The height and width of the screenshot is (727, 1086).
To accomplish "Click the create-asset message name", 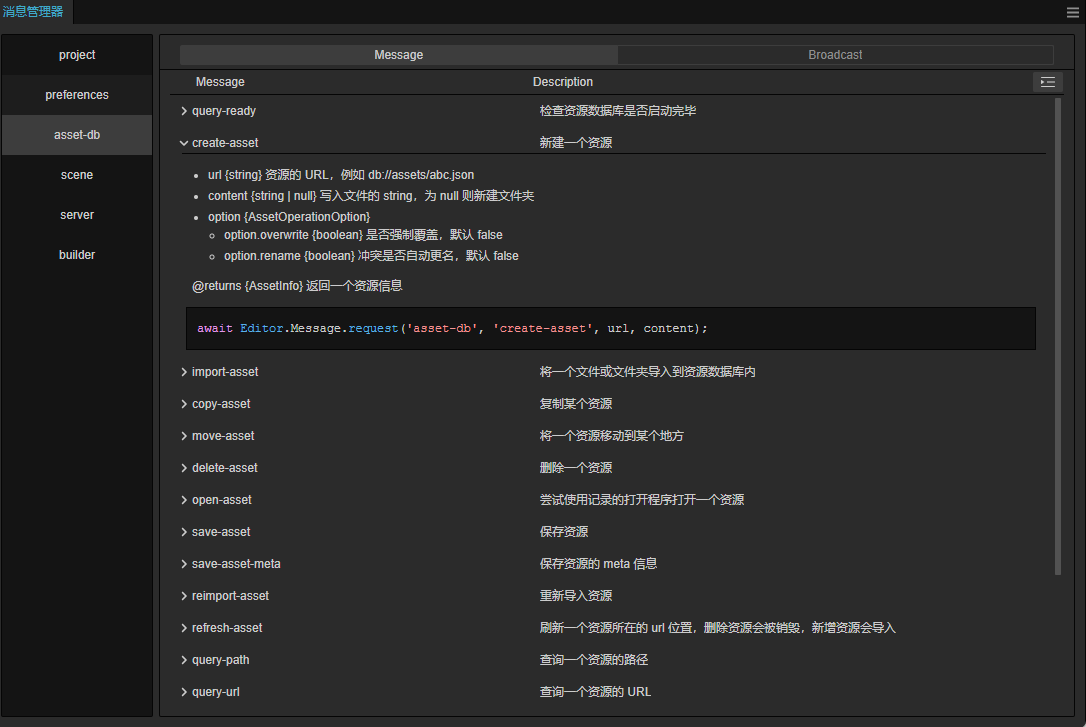I will [225, 143].
